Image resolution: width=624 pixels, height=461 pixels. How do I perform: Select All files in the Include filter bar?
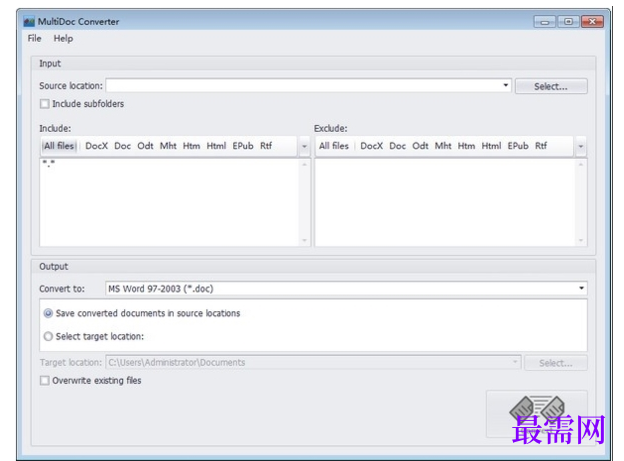[59, 146]
